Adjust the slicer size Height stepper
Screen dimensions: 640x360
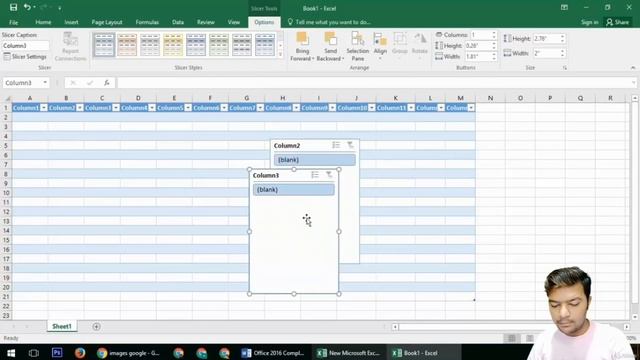[x=562, y=39]
